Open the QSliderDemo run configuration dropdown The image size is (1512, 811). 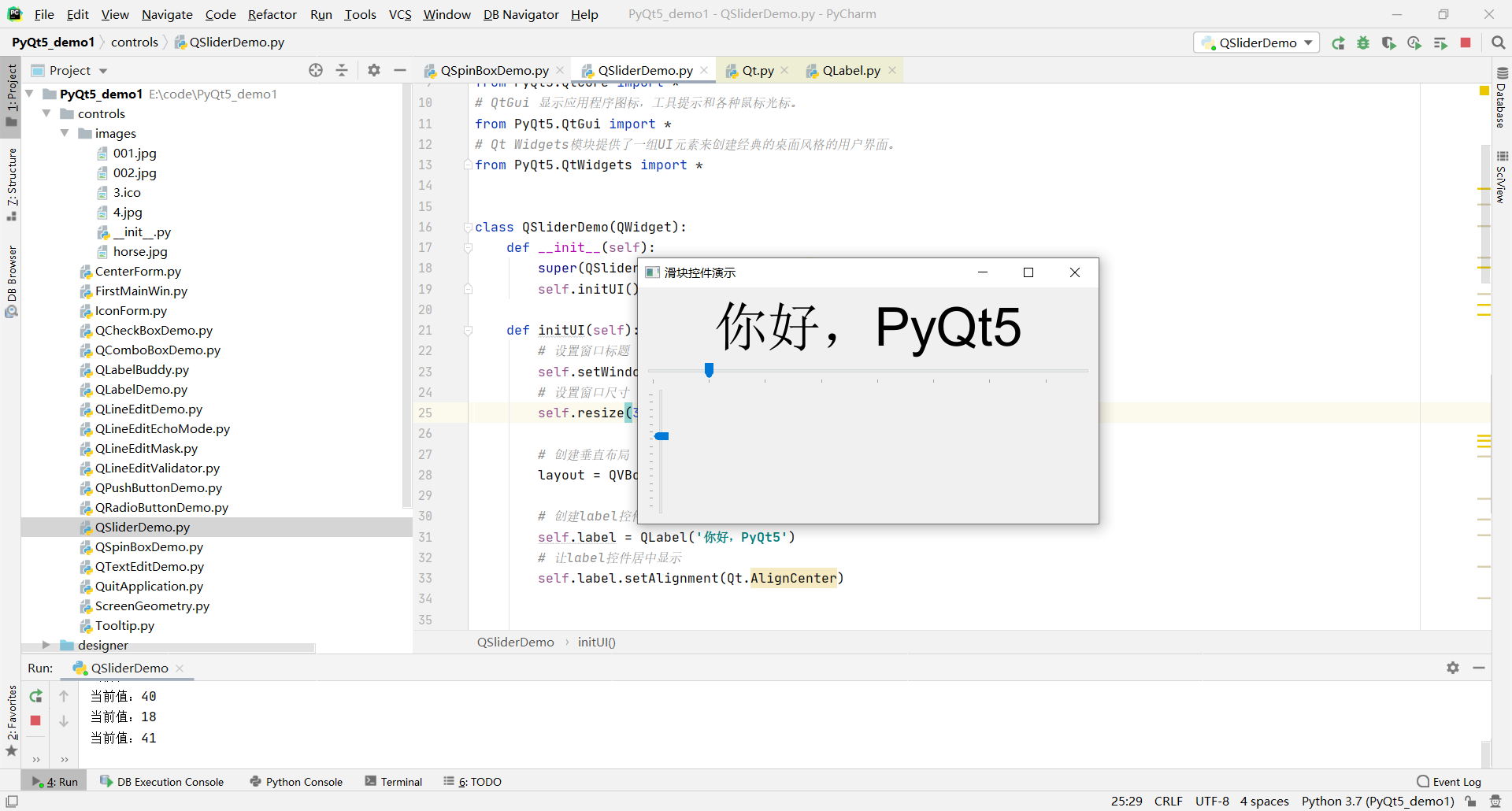(x=1257, y=43)
